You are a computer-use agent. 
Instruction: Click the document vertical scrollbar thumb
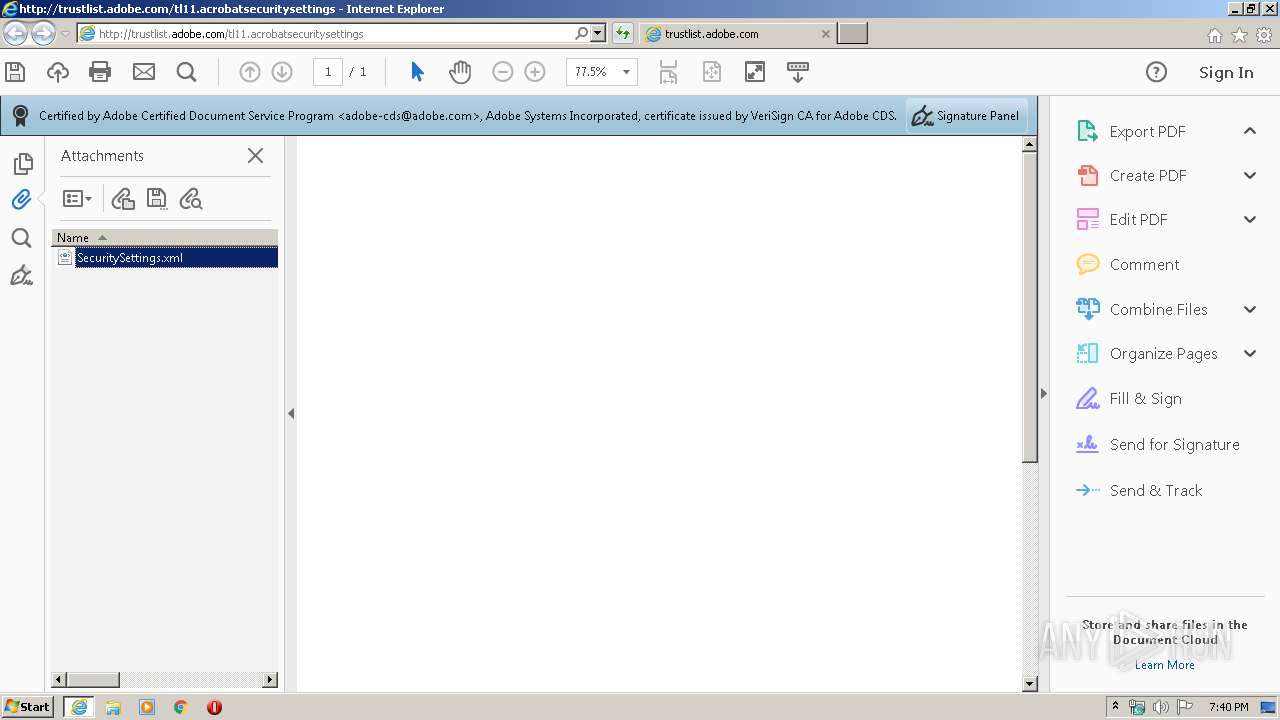(1030, 307)
